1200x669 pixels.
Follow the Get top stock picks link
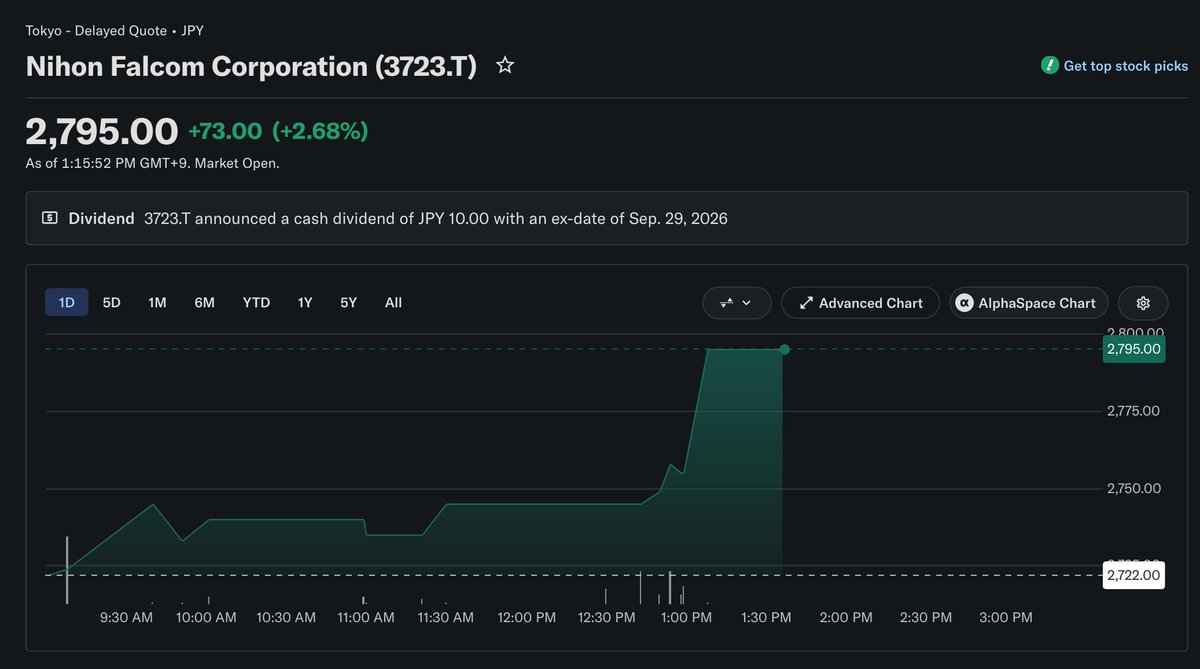(1126, 66)
